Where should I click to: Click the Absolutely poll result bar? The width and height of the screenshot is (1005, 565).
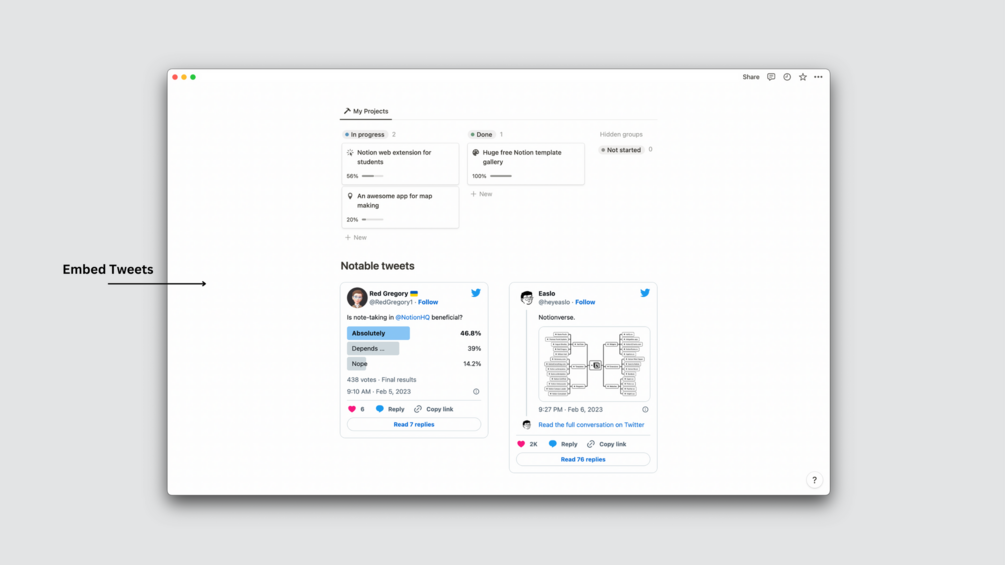coord(378,333)
